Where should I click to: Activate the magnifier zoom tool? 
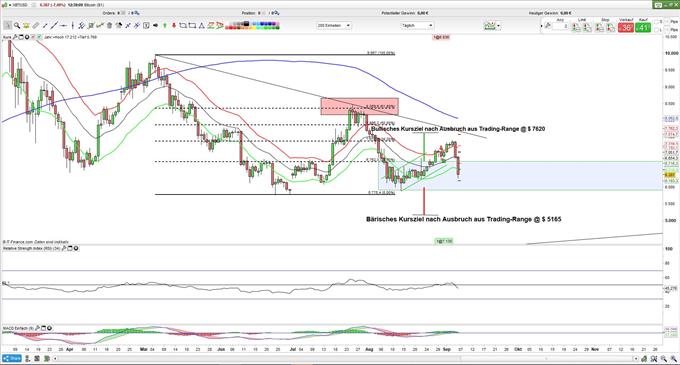tap(17, 26)
